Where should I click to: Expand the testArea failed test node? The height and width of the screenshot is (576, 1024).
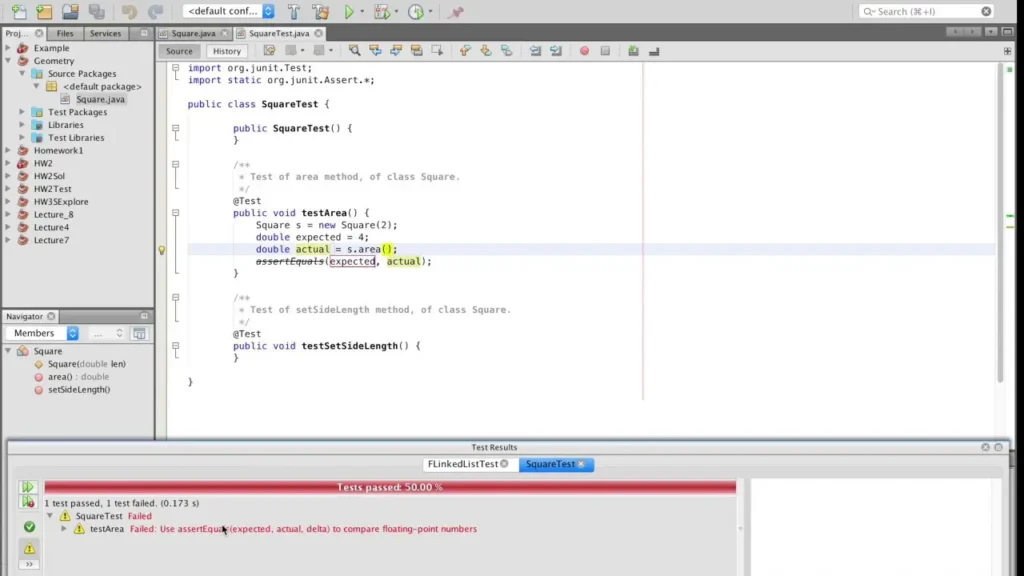pos(64,529)
